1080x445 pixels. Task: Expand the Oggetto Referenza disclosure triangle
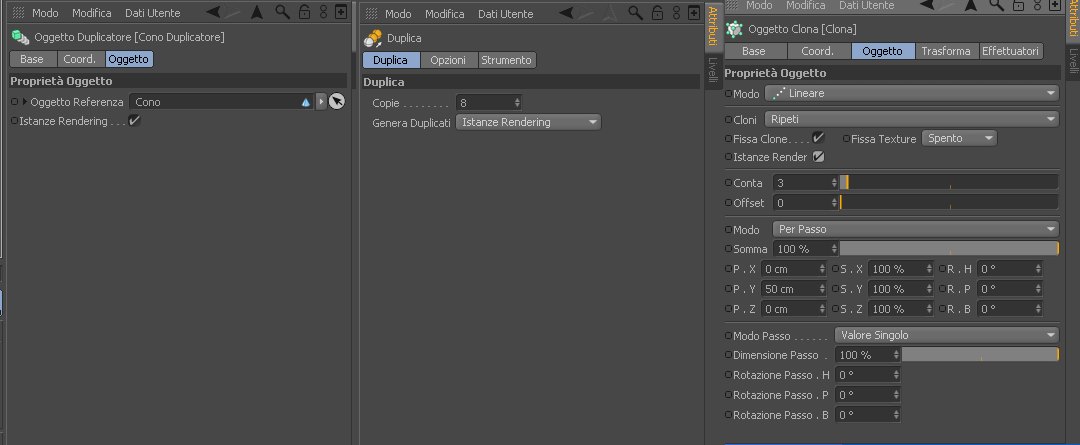pyautogui.click(x=26, y=102)
